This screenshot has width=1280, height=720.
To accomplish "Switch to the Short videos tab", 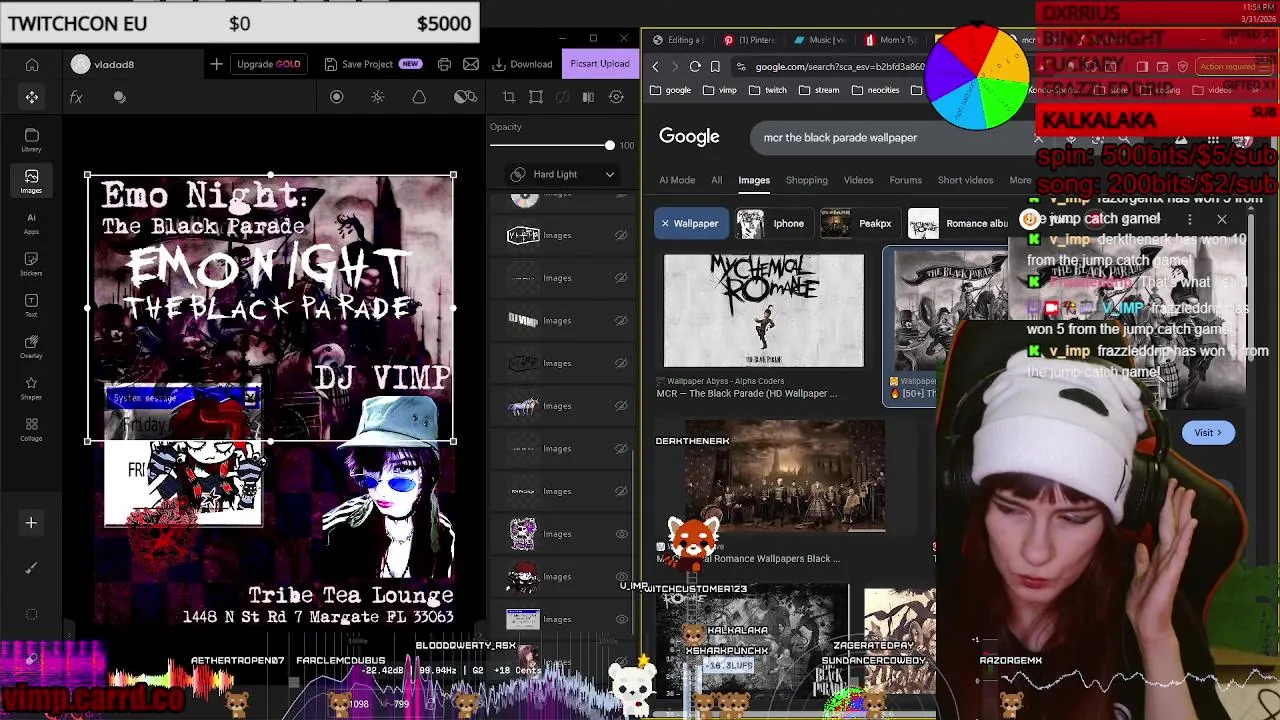I will [x=965, y=180].
